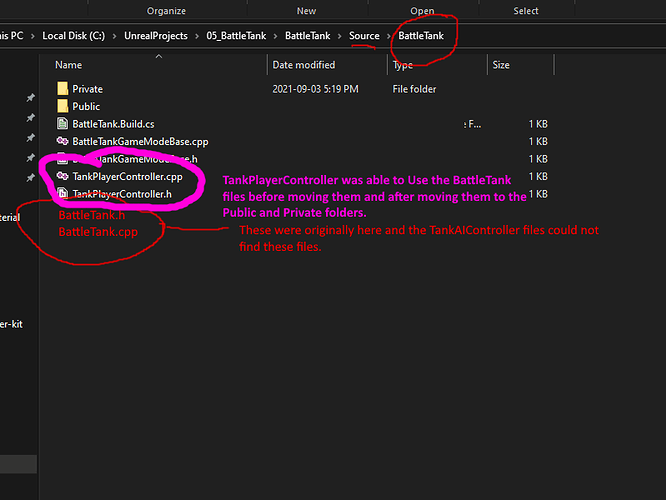Open the Open ribbon group
This screenshot has height=500, width=666.
pos(422,11)
